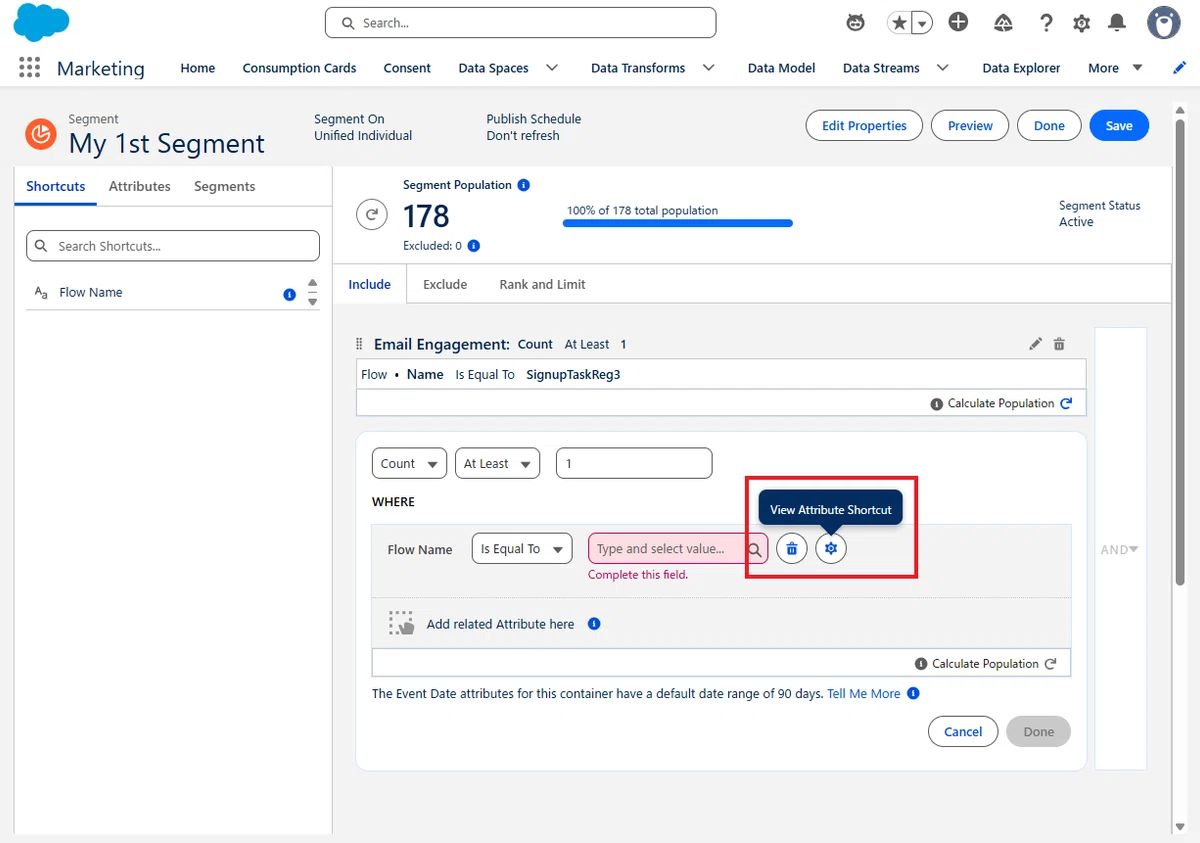
Task: Click the Favorites star icon
Action: coord(899,22)
